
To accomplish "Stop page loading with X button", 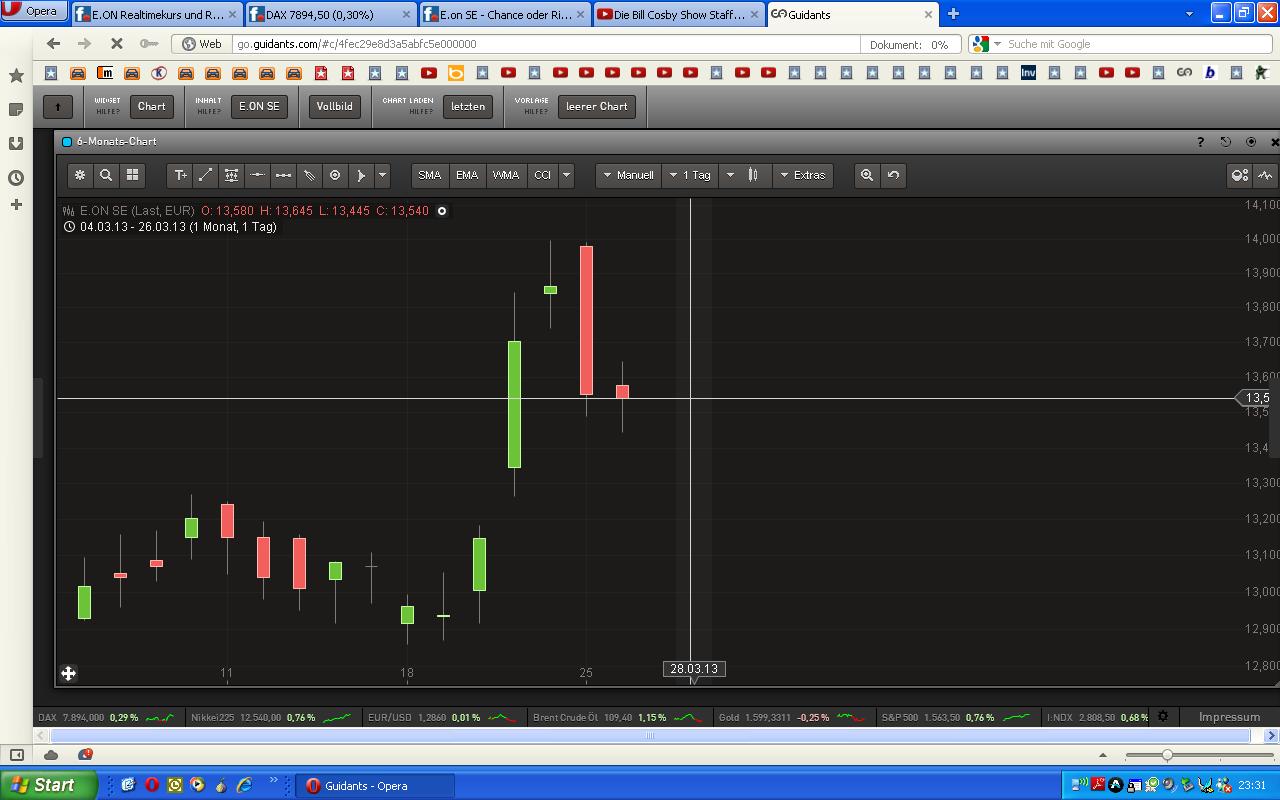I will tap(116, 44).
